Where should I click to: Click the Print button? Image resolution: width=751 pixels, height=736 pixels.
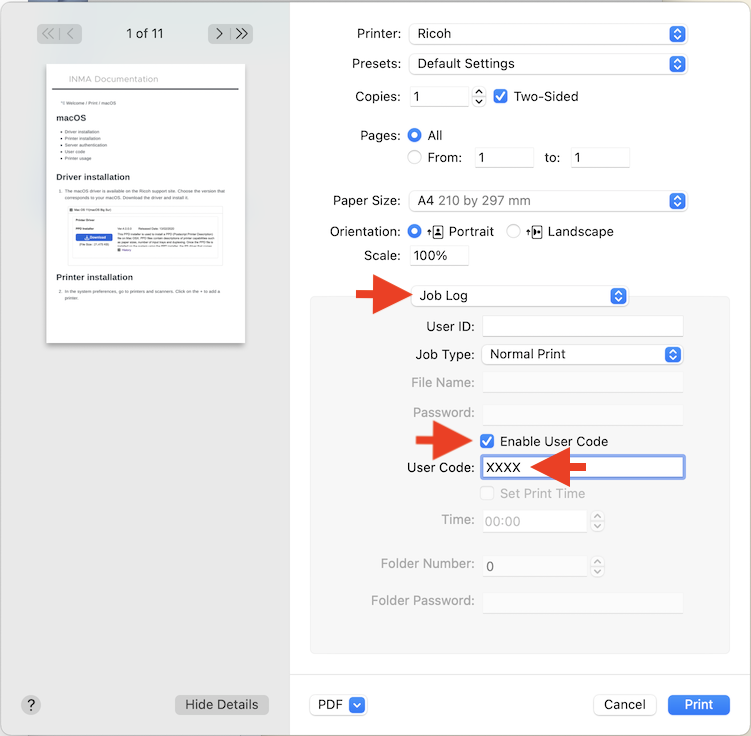[x=698, y=705]
